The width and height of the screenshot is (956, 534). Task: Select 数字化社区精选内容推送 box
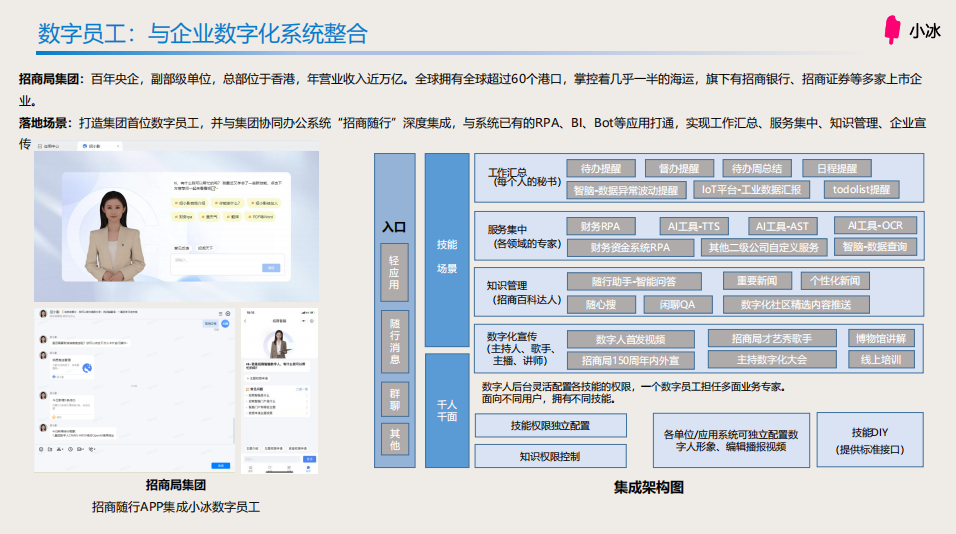[796, 304]
